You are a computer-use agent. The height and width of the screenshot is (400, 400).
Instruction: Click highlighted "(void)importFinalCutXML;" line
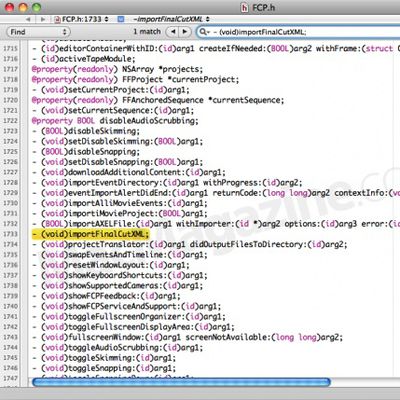[90, 234]
